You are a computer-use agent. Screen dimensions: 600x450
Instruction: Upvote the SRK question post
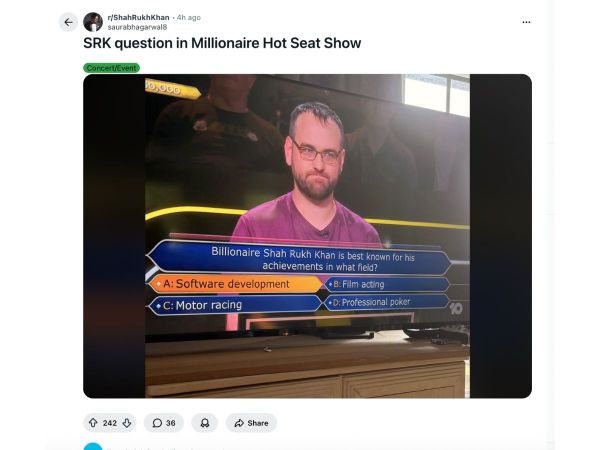[x=93, y=423]
